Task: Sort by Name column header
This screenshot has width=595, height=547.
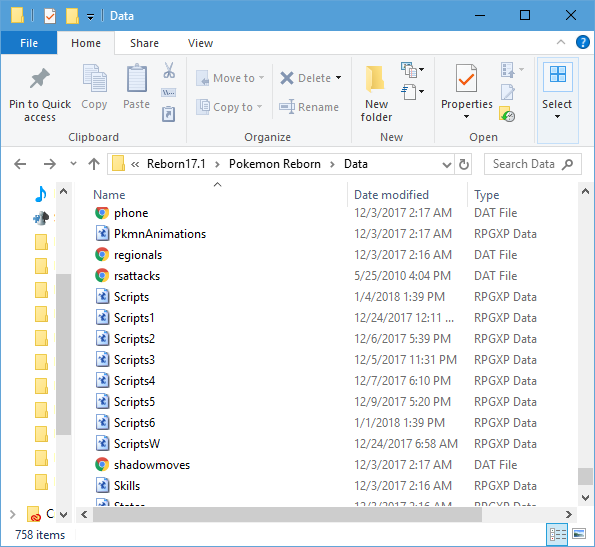Action: [109, 195]
